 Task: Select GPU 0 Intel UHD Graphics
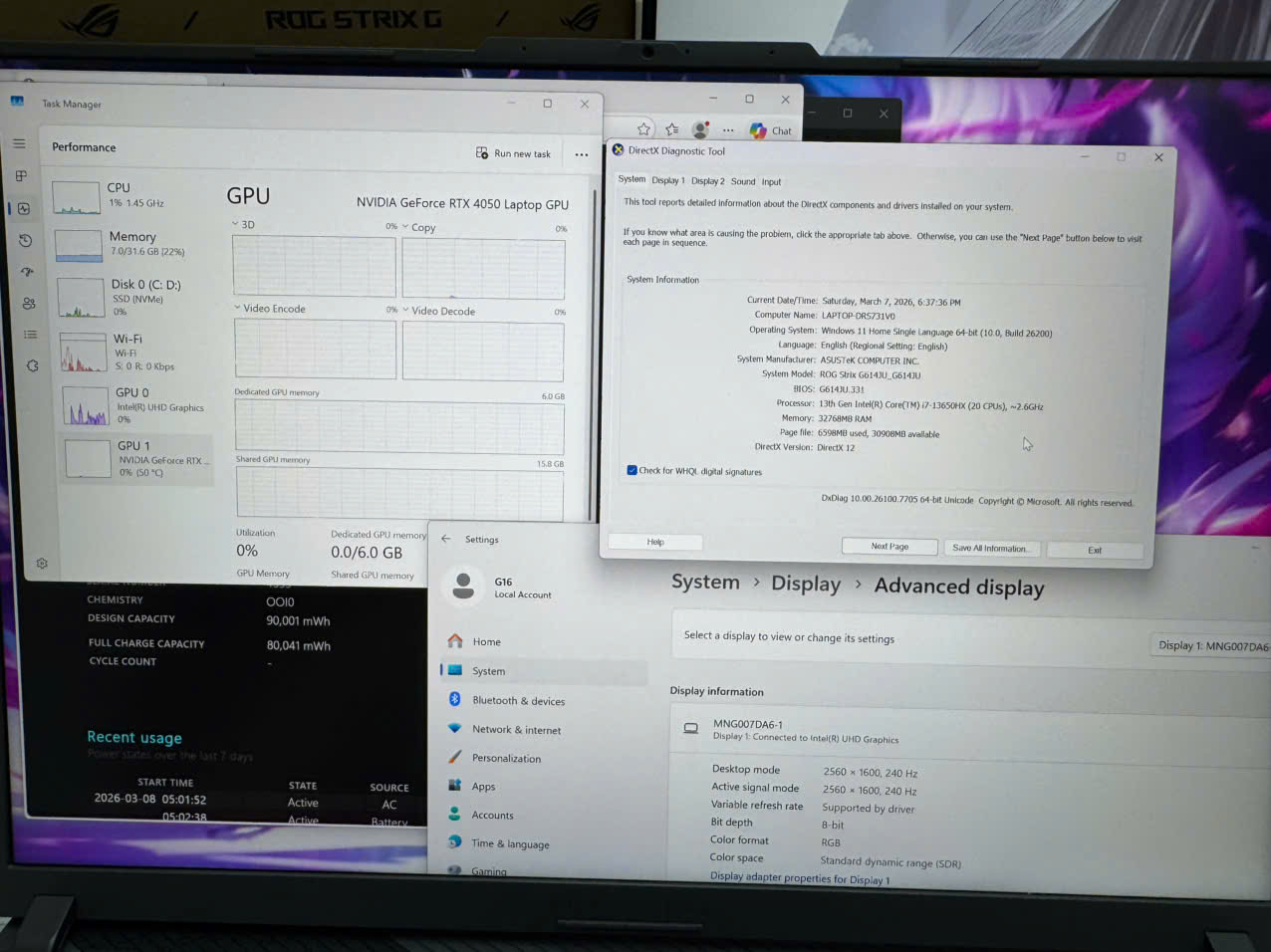(134, 405)
